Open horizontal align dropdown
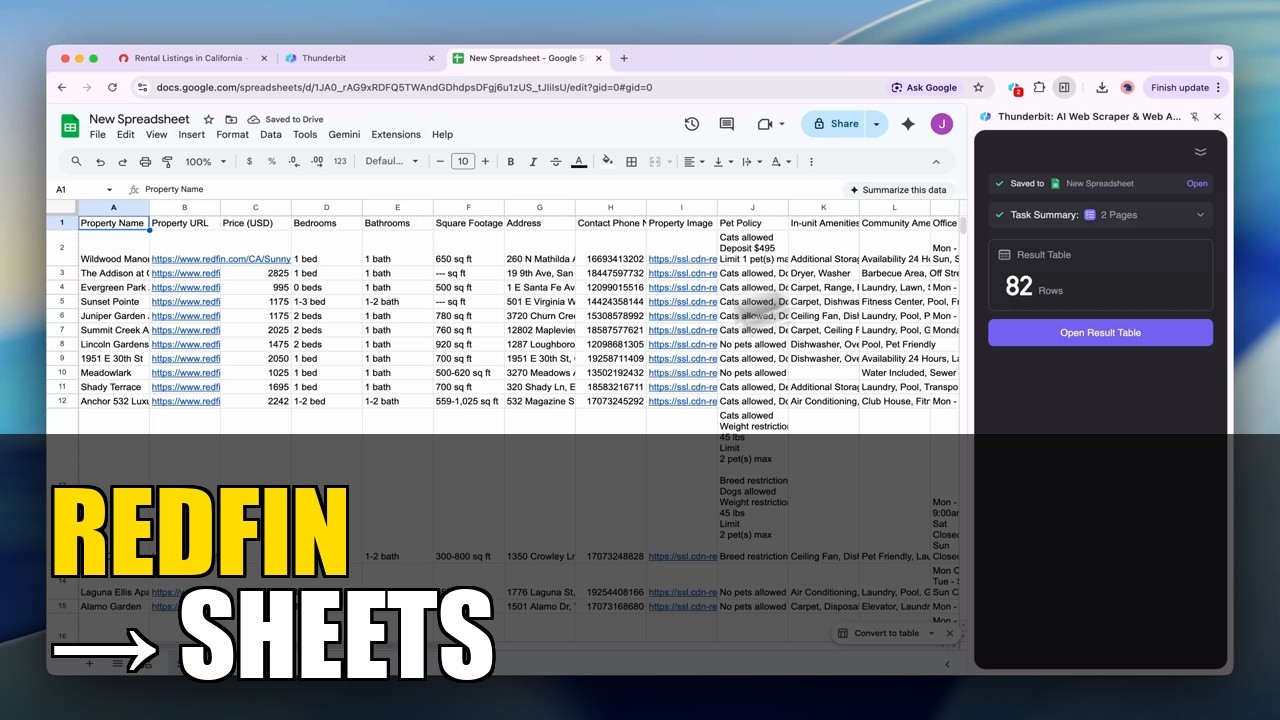The height and width of the screenshot is (720, 1280). point(693,161)
